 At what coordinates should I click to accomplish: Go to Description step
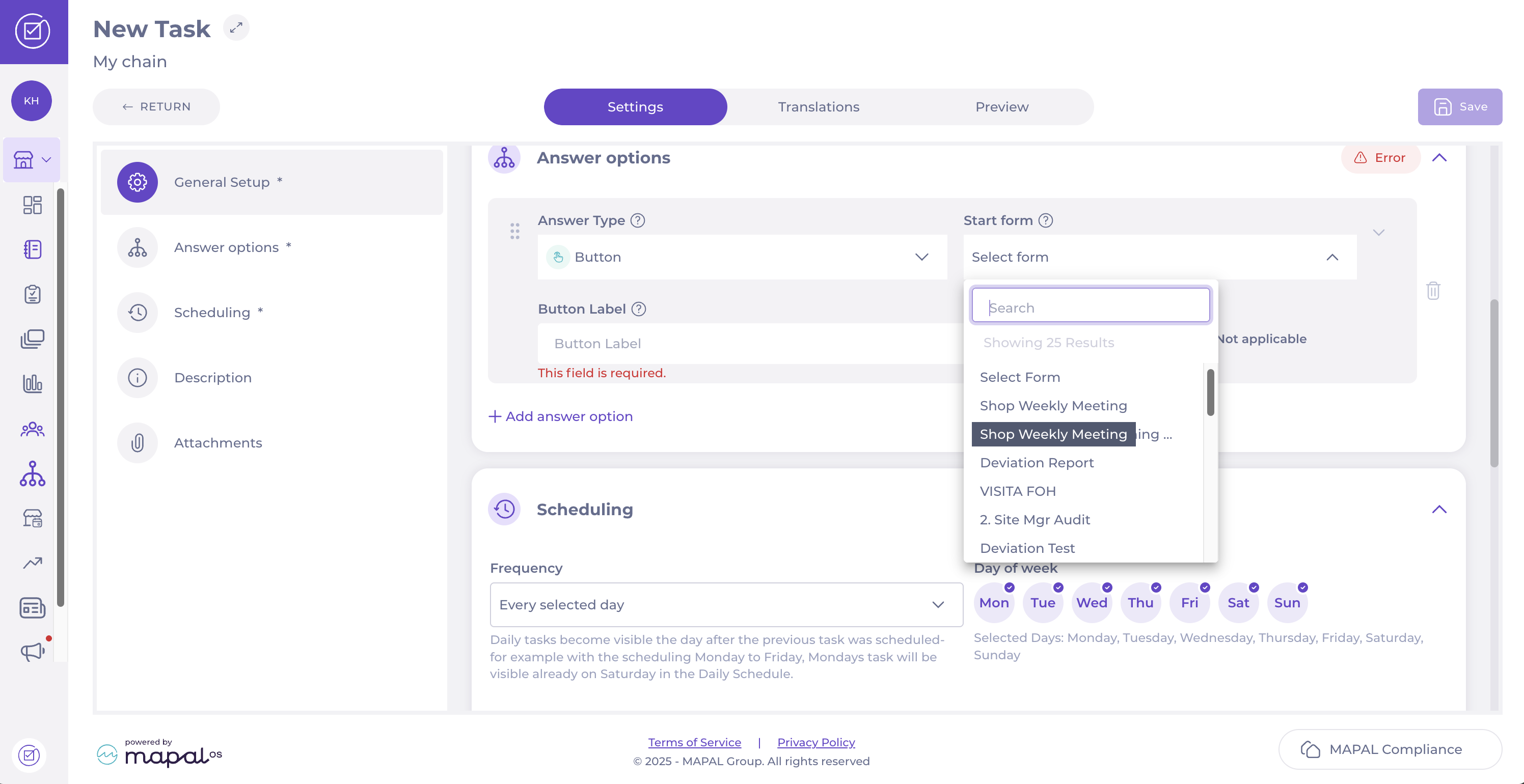271,377
